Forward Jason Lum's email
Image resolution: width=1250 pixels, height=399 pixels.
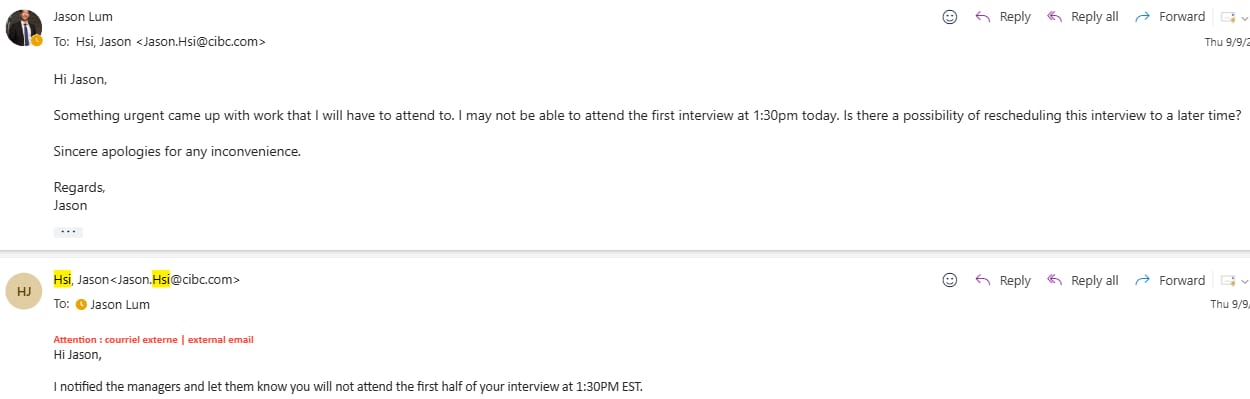(1170, 17)
